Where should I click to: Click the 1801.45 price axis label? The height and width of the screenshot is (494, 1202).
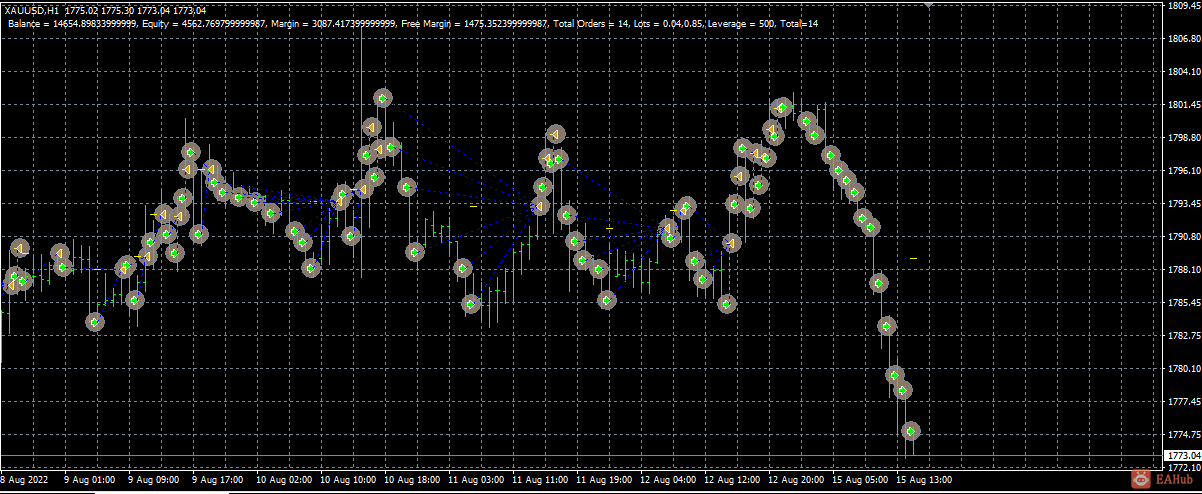click(1183, 105)
